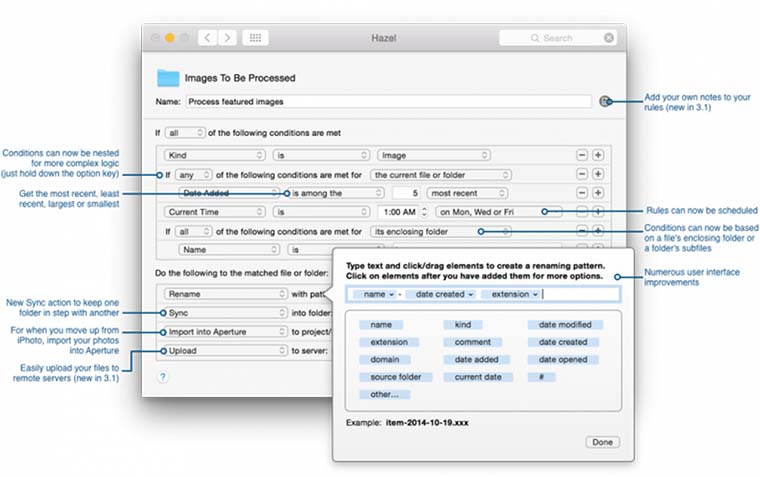
Task: Click the forward navigation arrow in toolbar
Action: pos(227,37)
